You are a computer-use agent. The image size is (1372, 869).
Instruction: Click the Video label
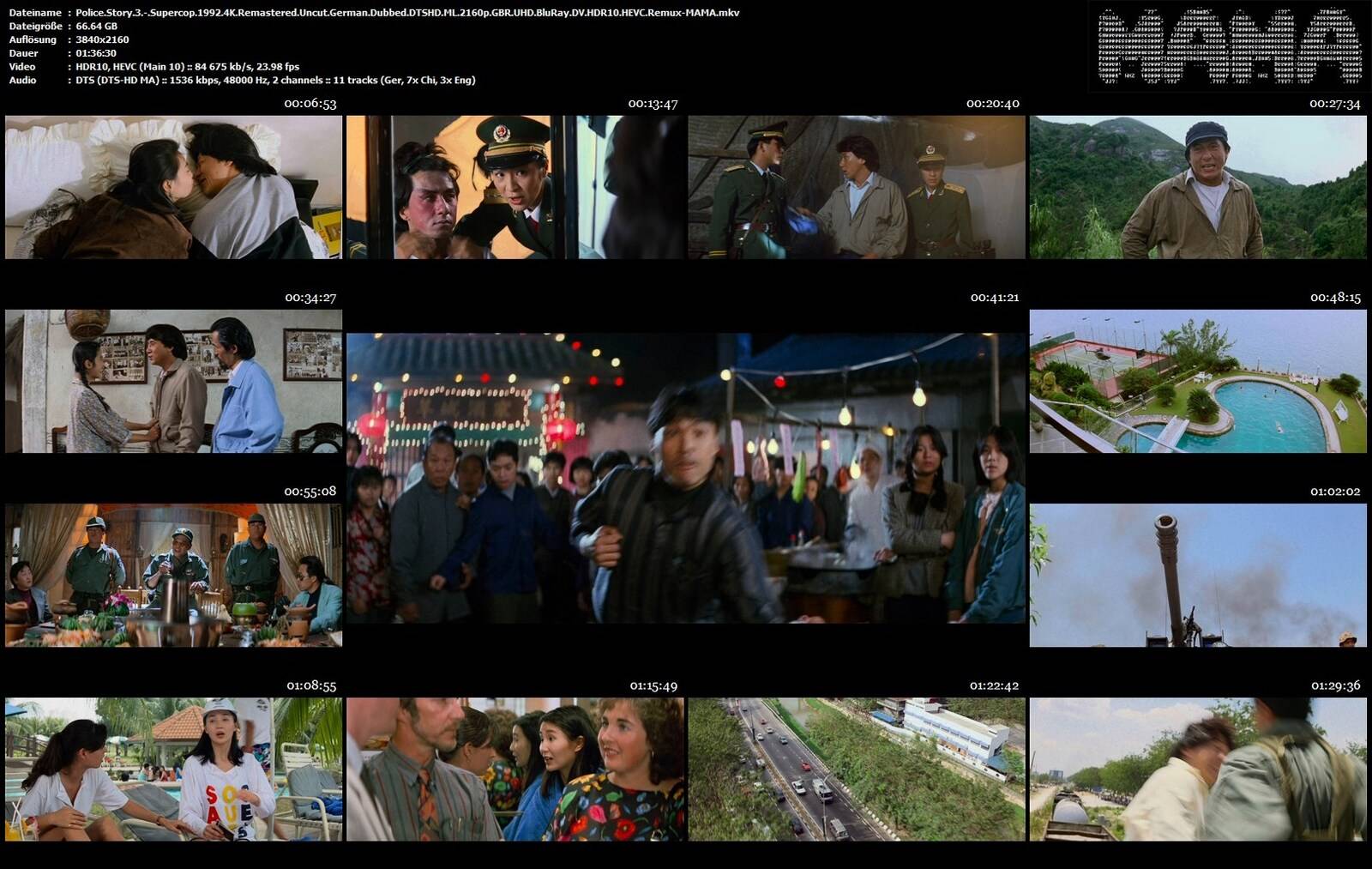coord(22,67)
